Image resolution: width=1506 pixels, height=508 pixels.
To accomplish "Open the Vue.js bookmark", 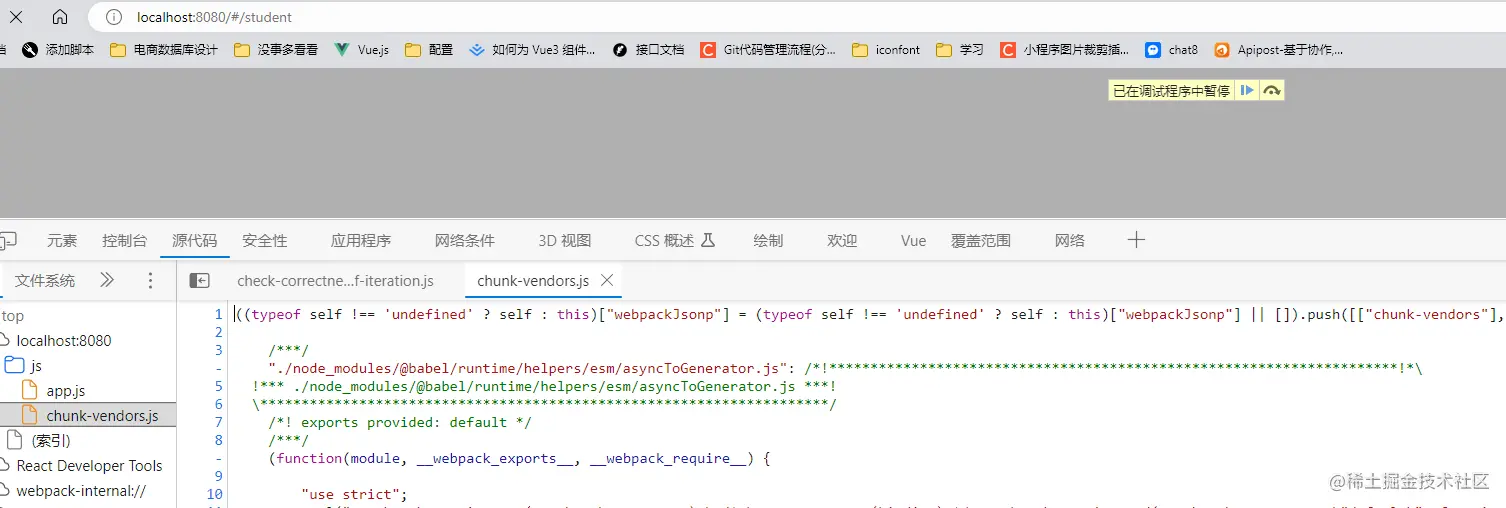I will tap(362, 49).
